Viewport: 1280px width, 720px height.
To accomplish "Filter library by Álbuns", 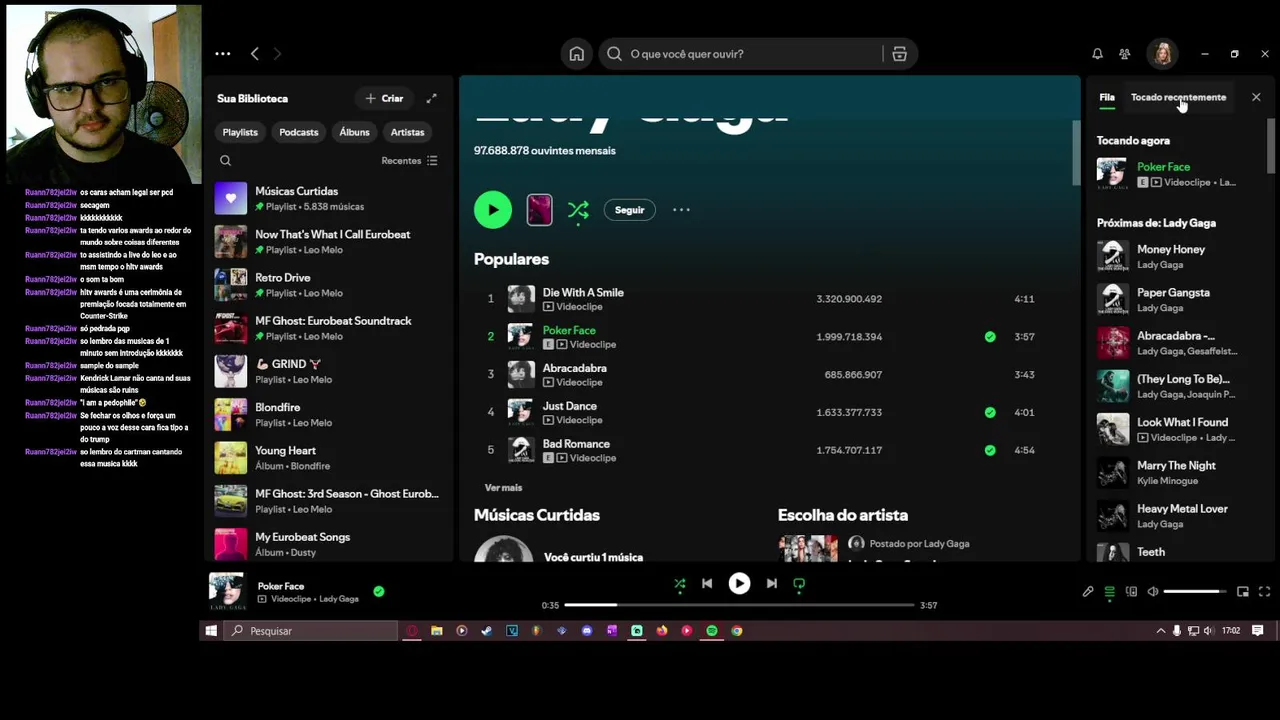I will (x=354, y=132).
